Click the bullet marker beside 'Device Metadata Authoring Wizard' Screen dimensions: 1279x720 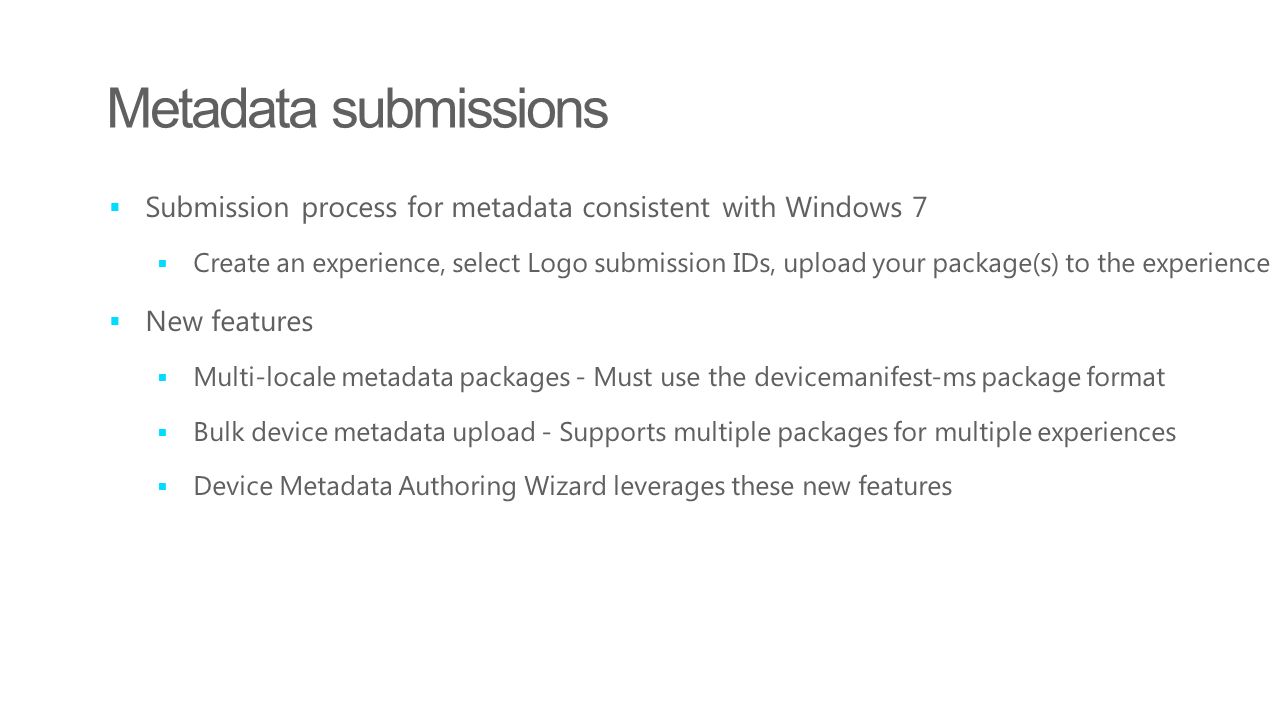click(162, 487)
